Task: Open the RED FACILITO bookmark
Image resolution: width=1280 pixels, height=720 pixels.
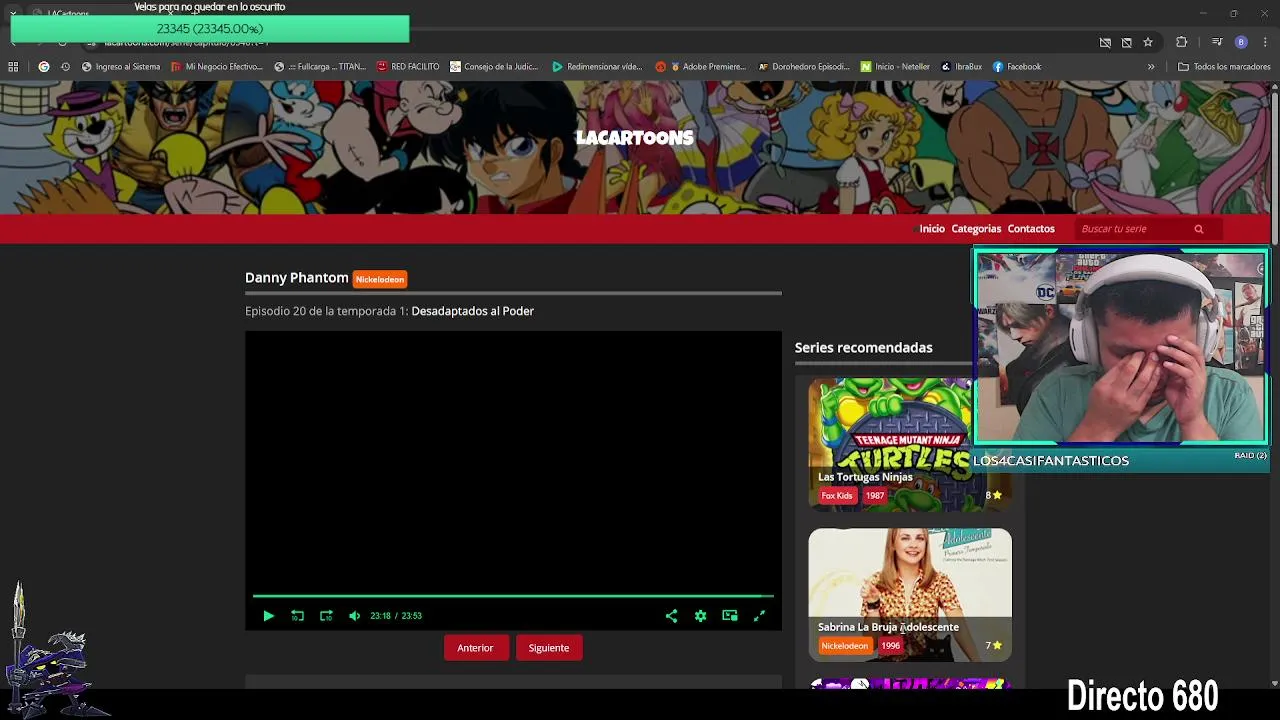Action: click(x=408, y=67)
